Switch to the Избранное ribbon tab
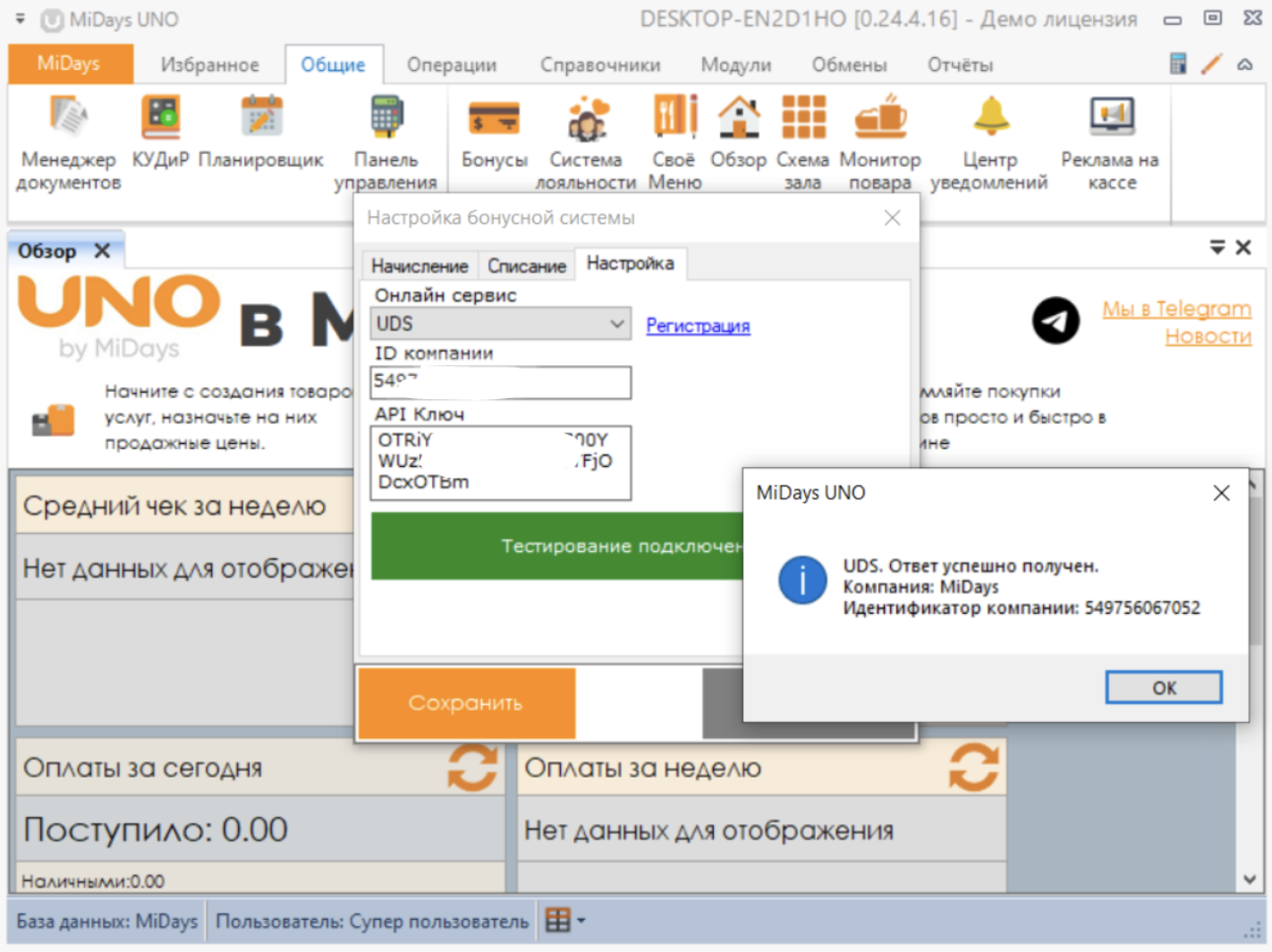This screenshot has height=952, width=1272. tap(210, 64)
